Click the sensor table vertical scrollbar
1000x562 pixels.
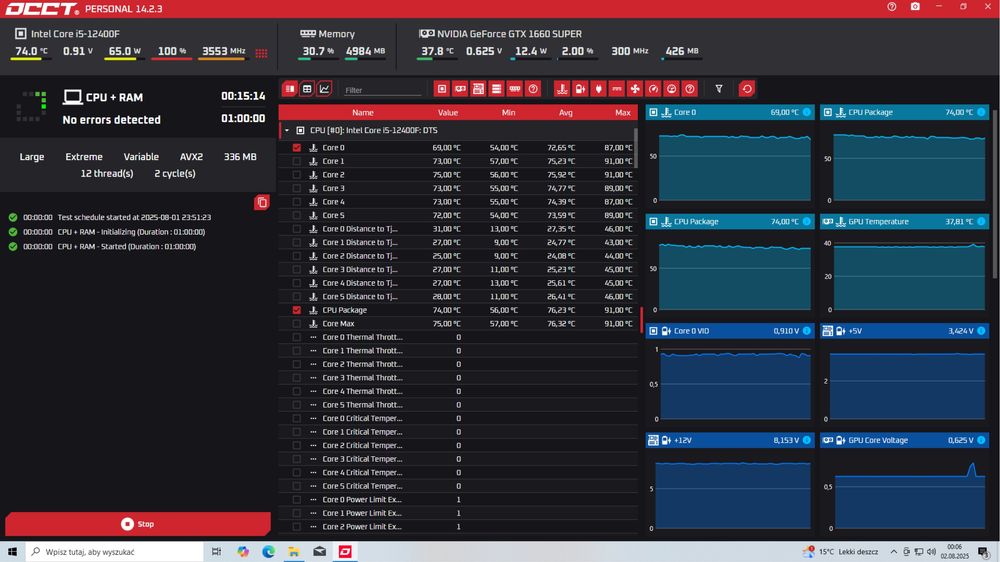[636, 147]
